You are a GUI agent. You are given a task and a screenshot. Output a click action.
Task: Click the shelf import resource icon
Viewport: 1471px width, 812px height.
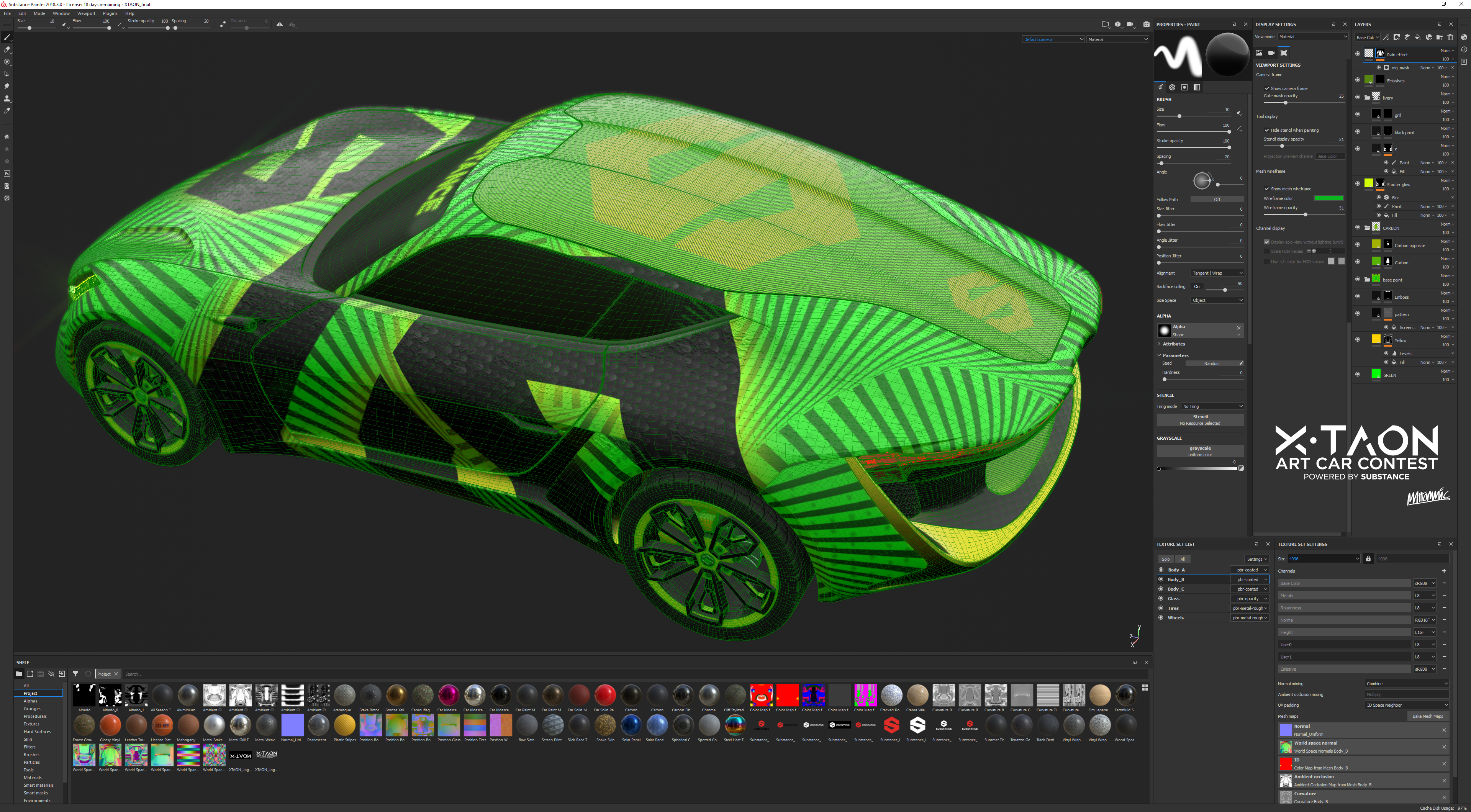pyautogui.click(x=62, y=674)
